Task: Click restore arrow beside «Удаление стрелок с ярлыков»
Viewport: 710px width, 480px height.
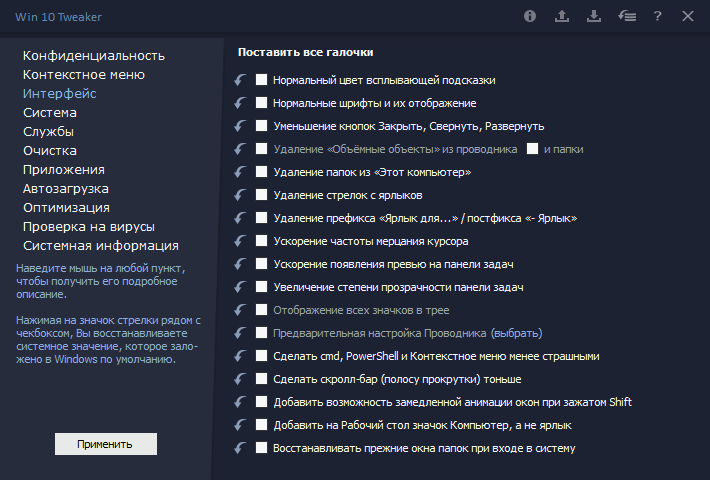Action: pyautogui.click(x=239, y=195)
